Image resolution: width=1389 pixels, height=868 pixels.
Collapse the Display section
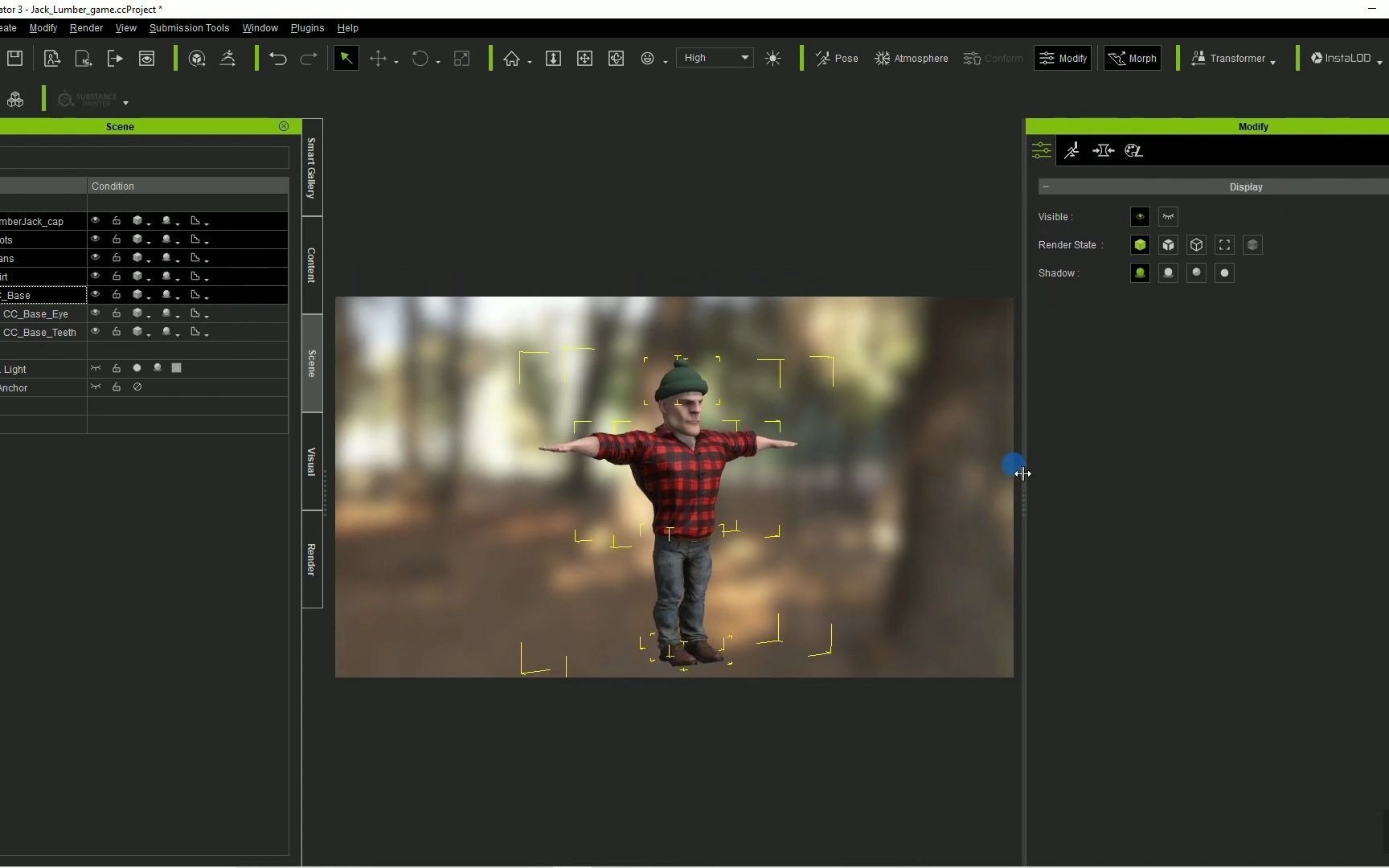coord(1046,187)
